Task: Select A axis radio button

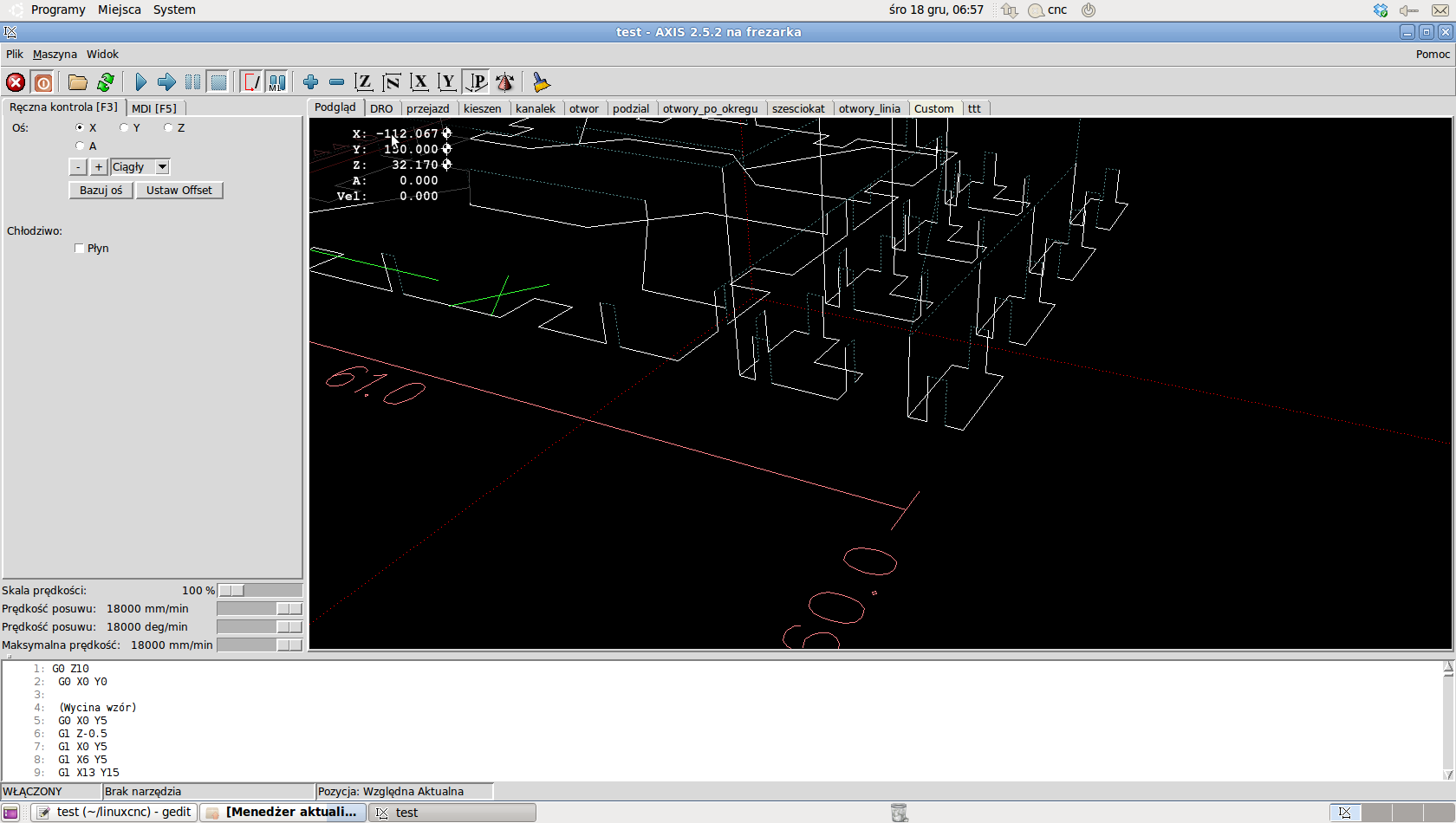Action: [x=80, y=146]
